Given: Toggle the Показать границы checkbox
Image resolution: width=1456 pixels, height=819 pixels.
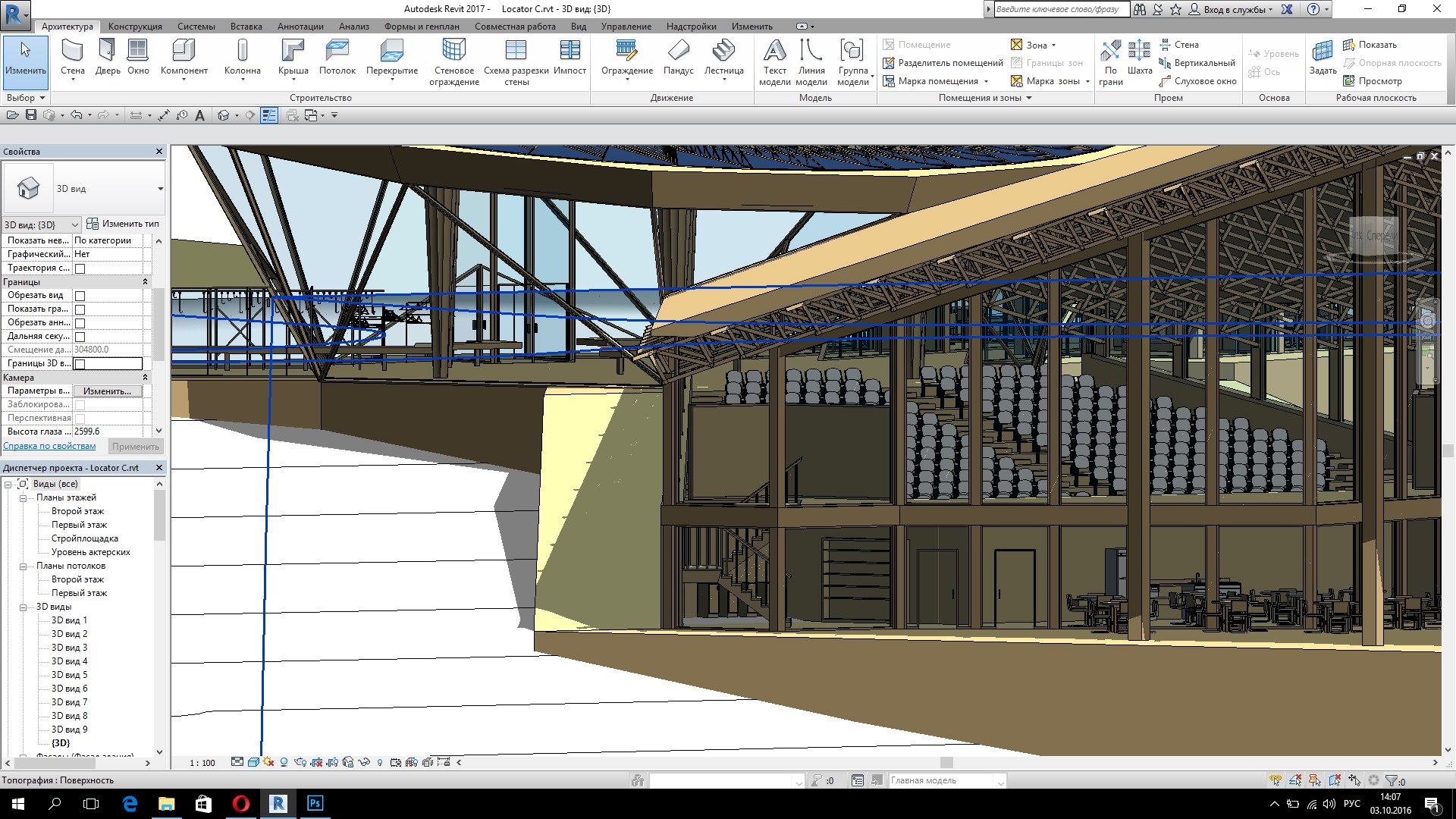Looking at the screenshot, I should pyautogui.click(x=80, y=309).
